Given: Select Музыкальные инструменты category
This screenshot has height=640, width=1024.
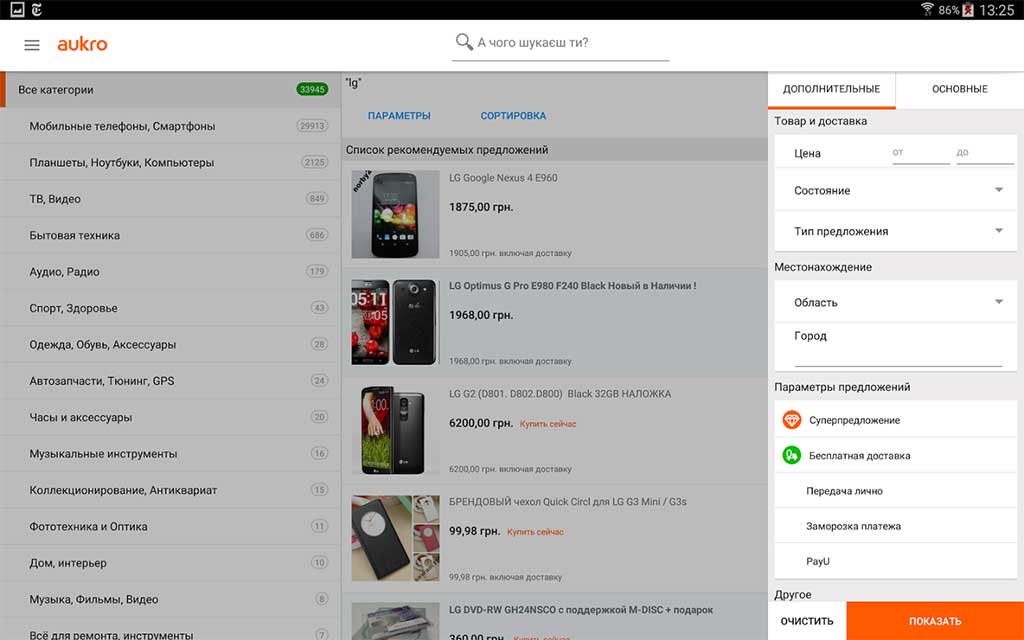Looking at the screenshot, I should tap(170, 454).
